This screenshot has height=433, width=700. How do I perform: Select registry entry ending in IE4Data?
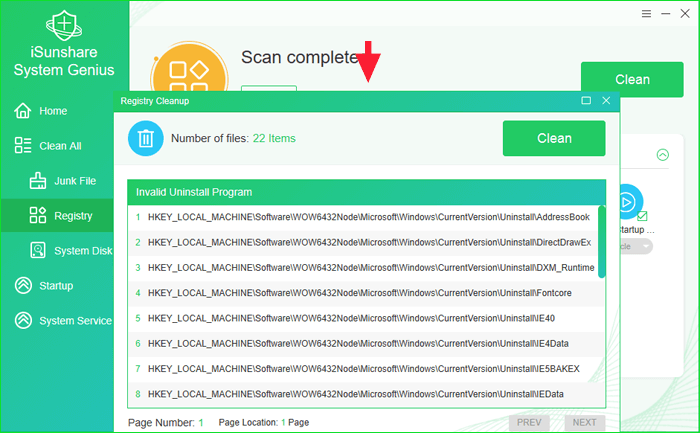(367, 344)
